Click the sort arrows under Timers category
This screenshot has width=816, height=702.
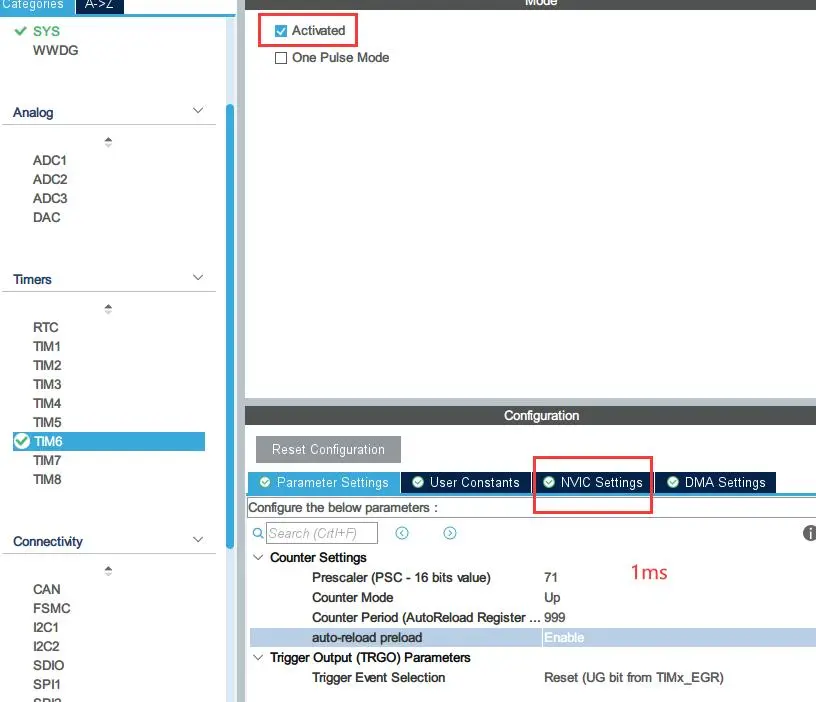coord(108,308)
